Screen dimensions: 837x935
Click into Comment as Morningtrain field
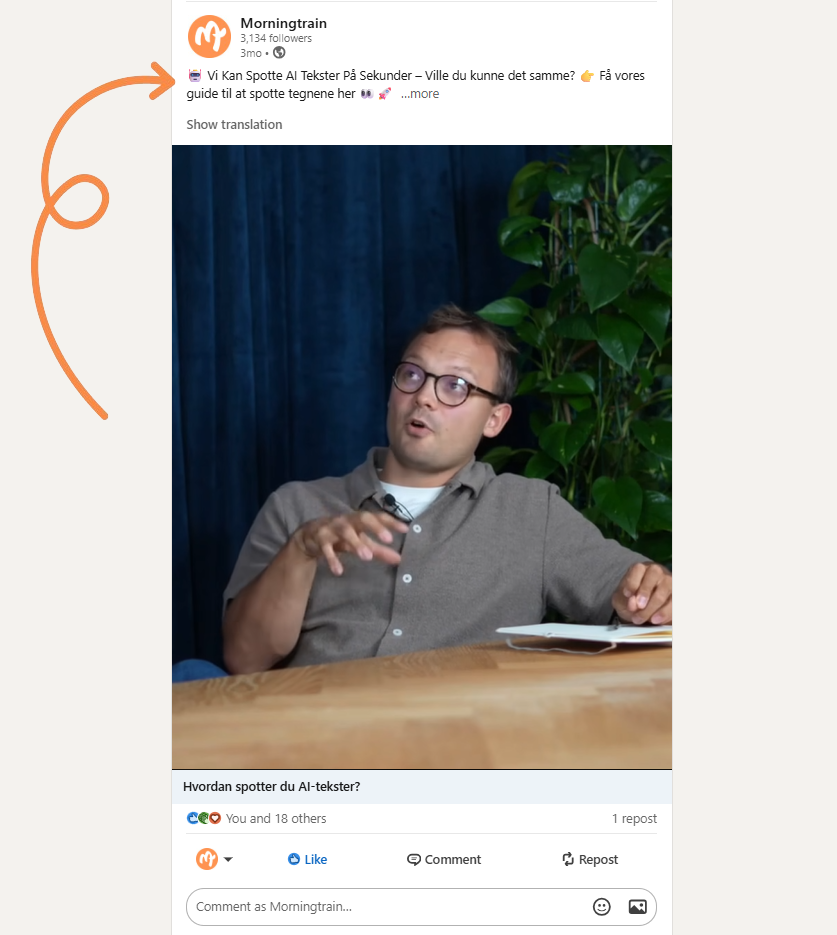tap(388, 906)
